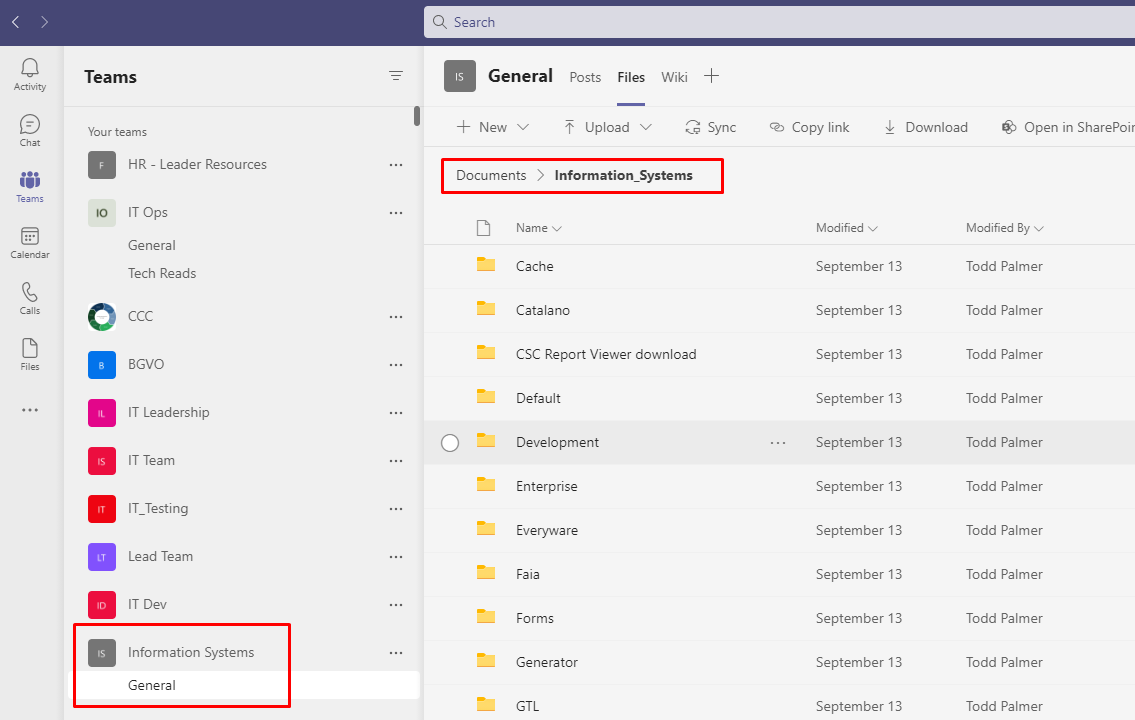Image resolution: width=1135 pixels, height=720 pixels.
Task: Open the Activity feed
Action: point(29,73)
